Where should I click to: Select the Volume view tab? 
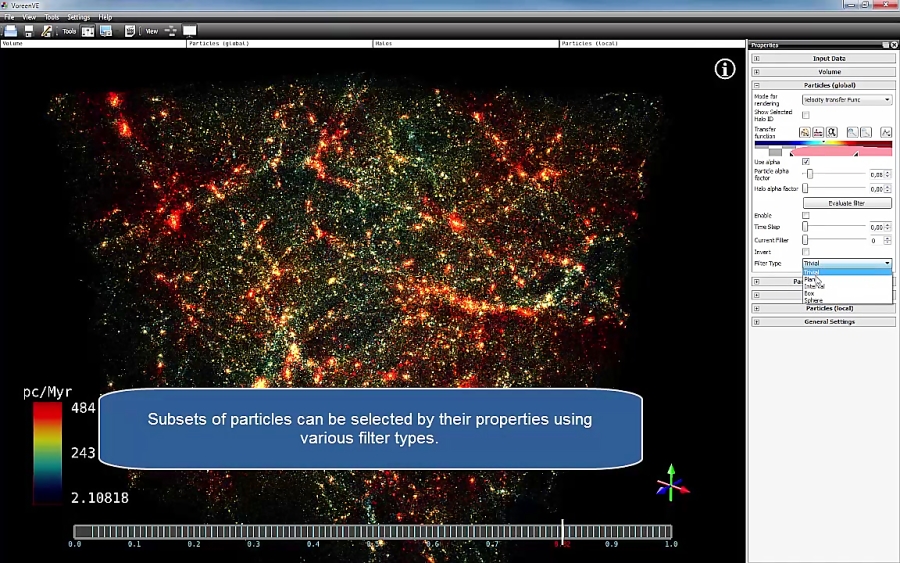click(x=93, y=44)
